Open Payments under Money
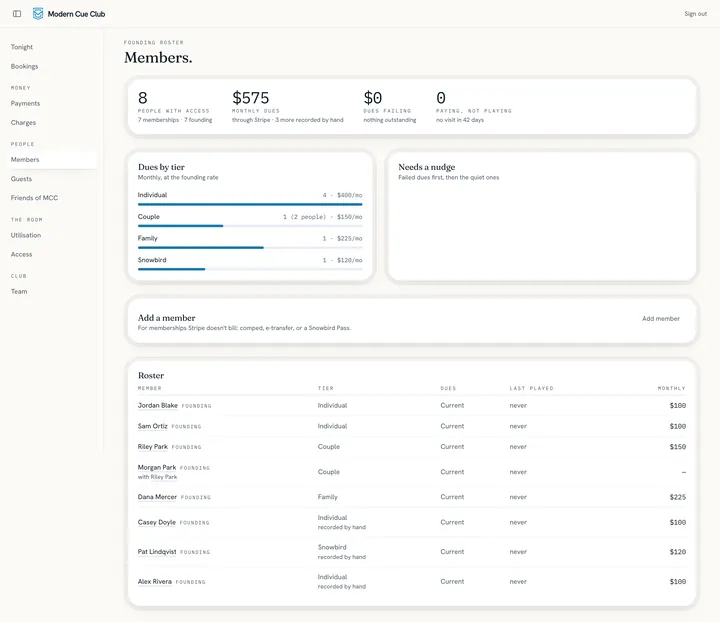720x622 pixels. pos(25,103)
